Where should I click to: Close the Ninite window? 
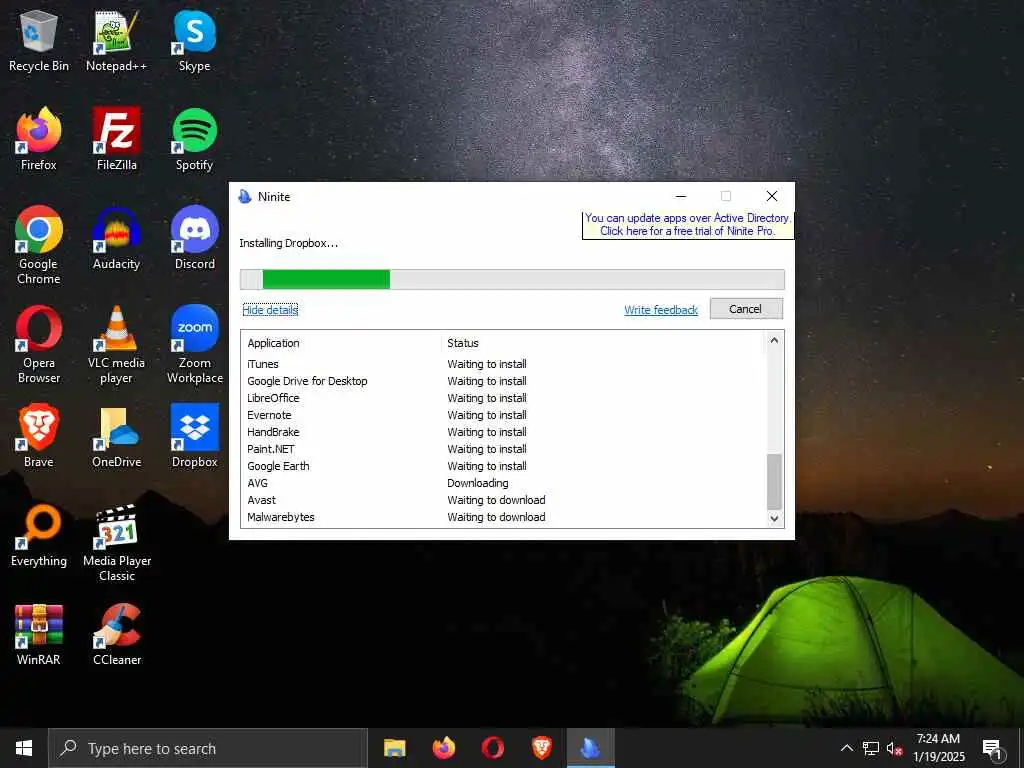pos(771,196)
